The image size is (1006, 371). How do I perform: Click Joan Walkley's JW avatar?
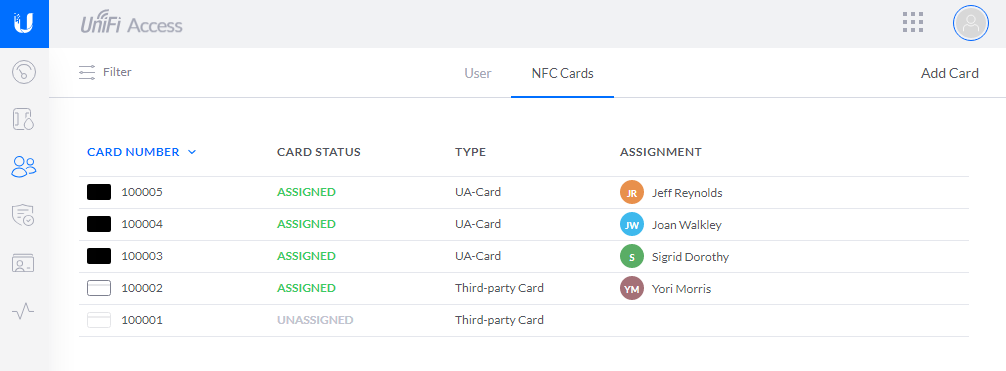click(632, 225)
